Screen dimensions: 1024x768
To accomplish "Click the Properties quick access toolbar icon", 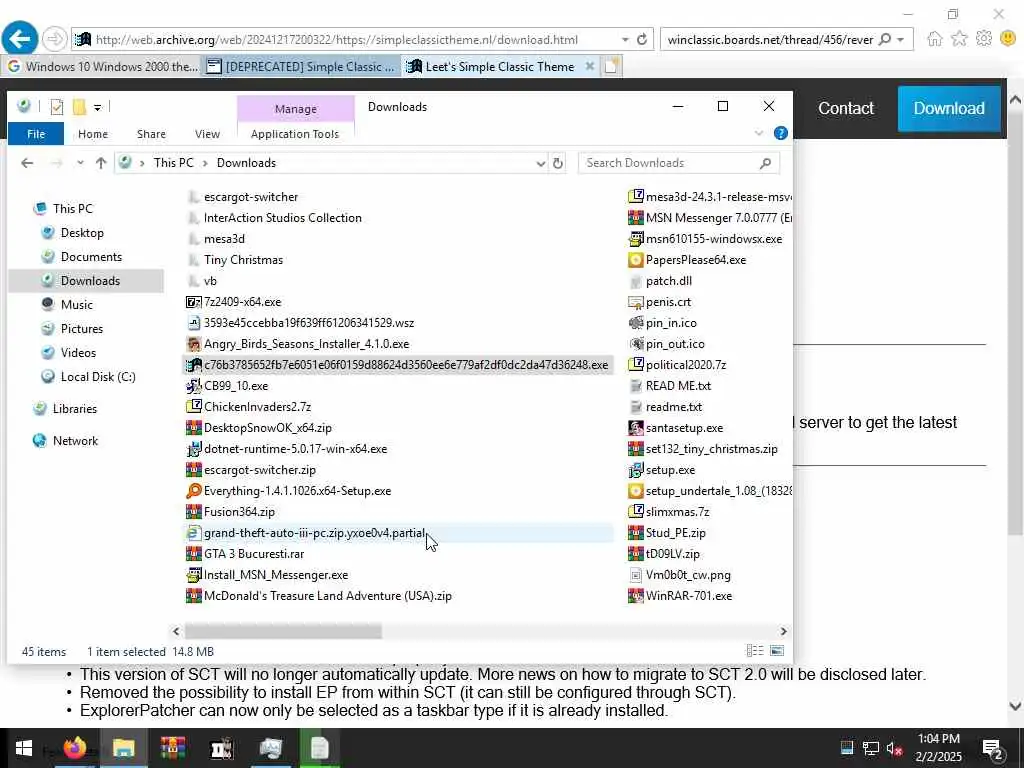I will [57, 106].
